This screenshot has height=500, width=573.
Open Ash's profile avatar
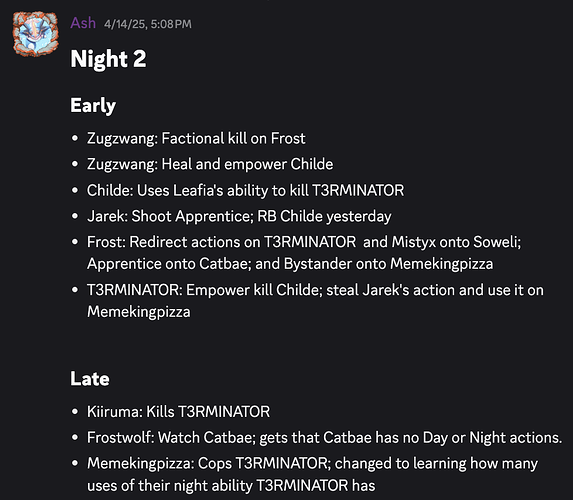point(35,34)
